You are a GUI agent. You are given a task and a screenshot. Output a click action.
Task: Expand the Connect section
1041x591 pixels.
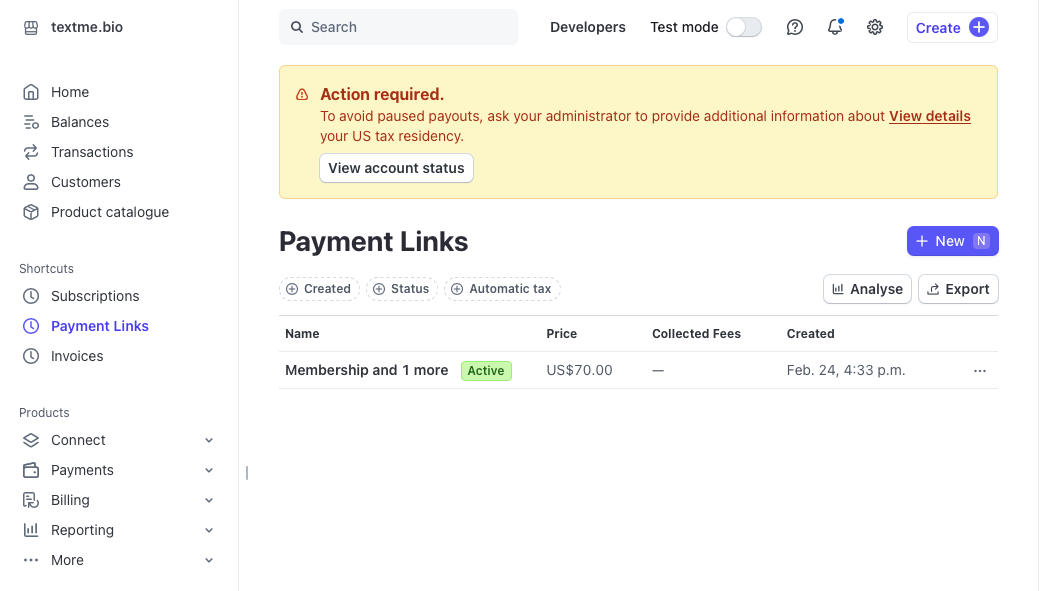(209, 440)
